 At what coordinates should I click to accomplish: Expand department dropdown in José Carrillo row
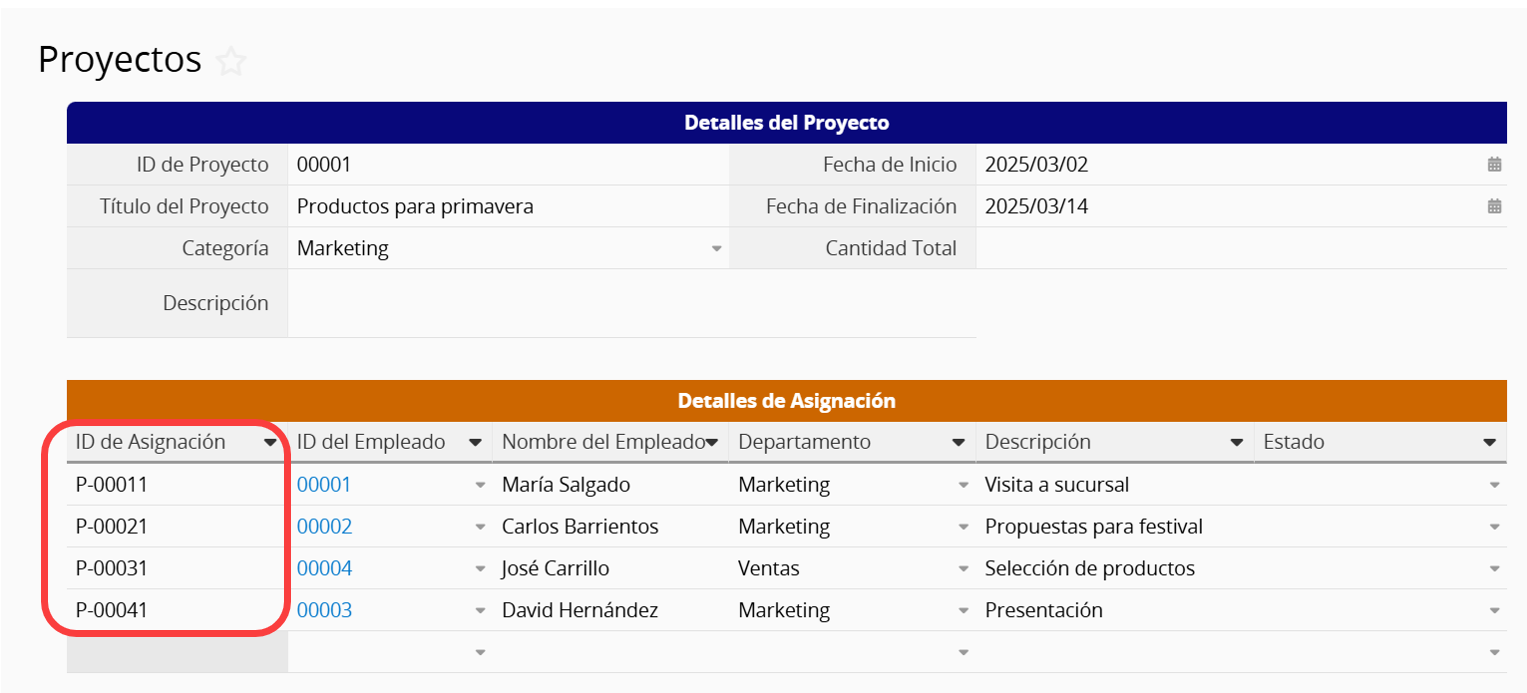pos(963,569)
